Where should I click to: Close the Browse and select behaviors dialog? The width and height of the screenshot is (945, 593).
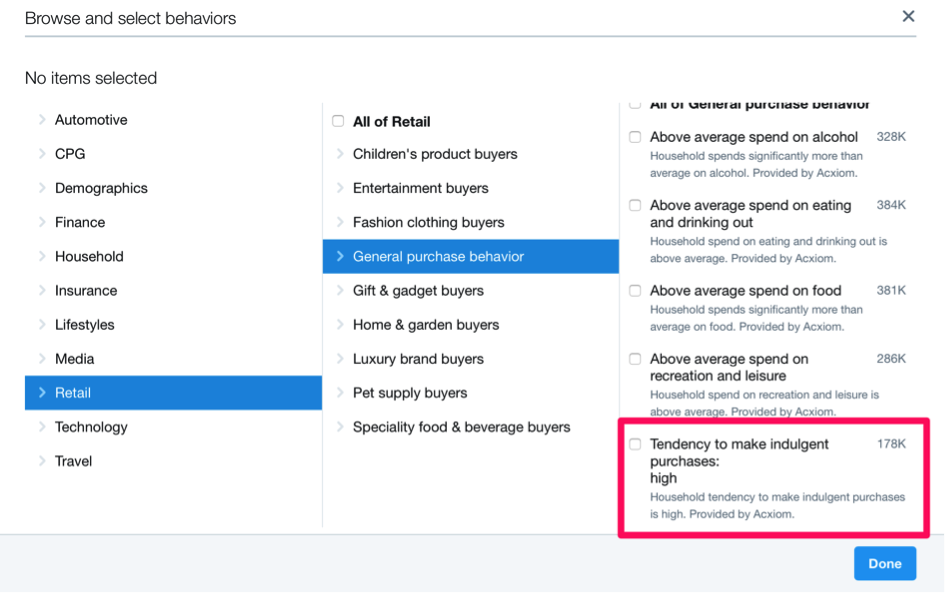[x=908, y=16]
